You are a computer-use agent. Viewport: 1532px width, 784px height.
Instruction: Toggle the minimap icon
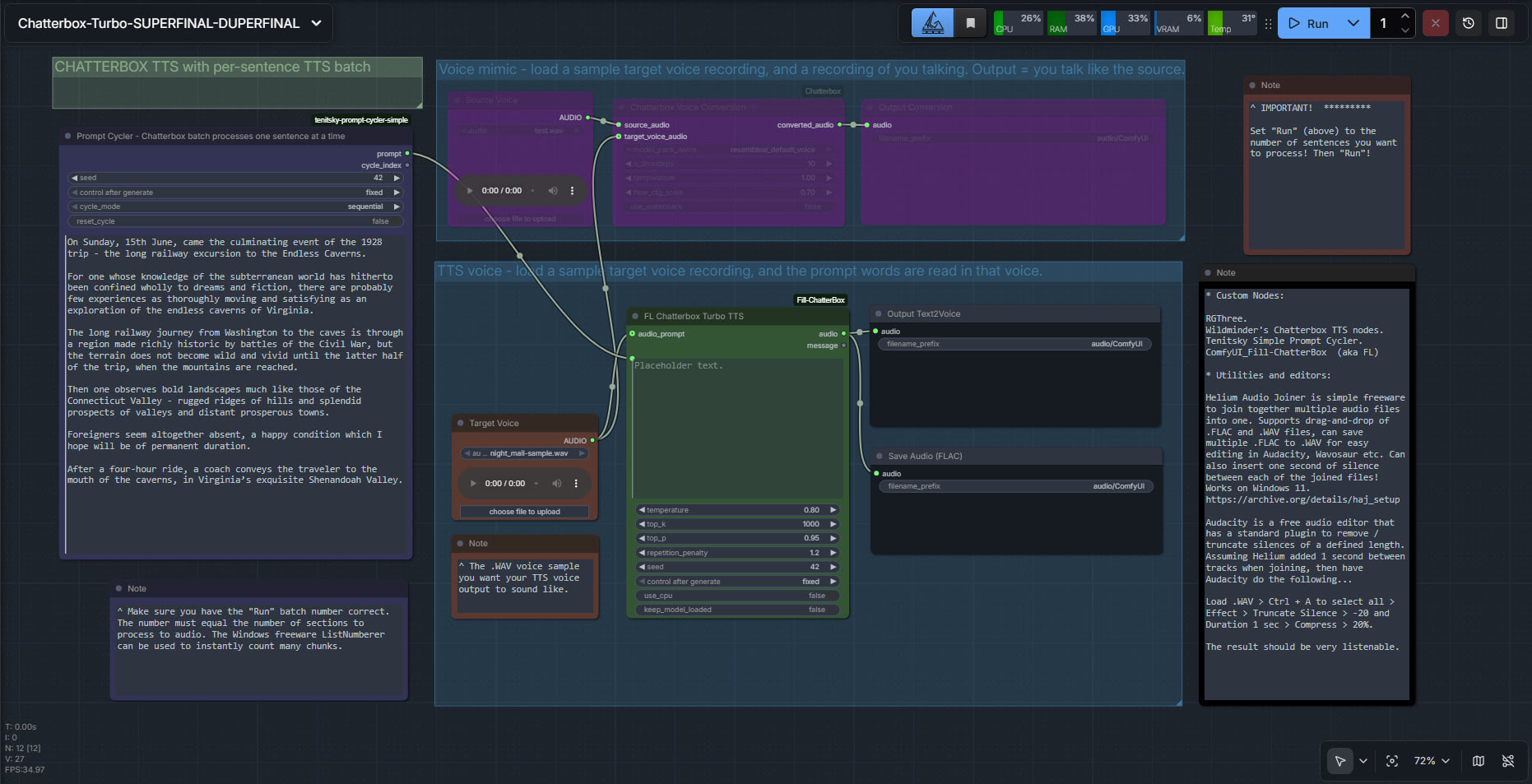pyautogui.click(x=1479, y=761)
